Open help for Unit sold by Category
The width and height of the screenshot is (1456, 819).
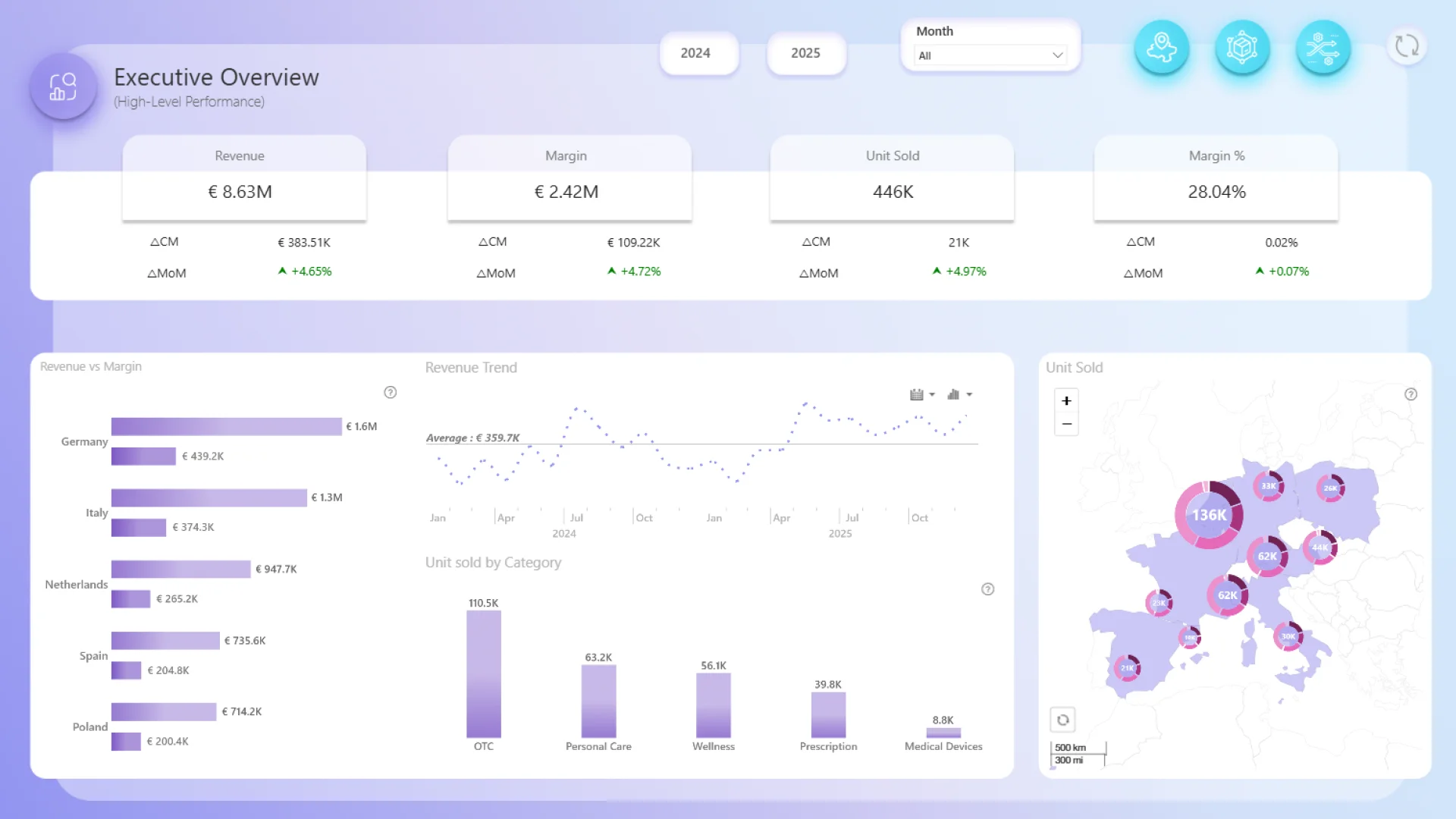[x=987, y=589]
